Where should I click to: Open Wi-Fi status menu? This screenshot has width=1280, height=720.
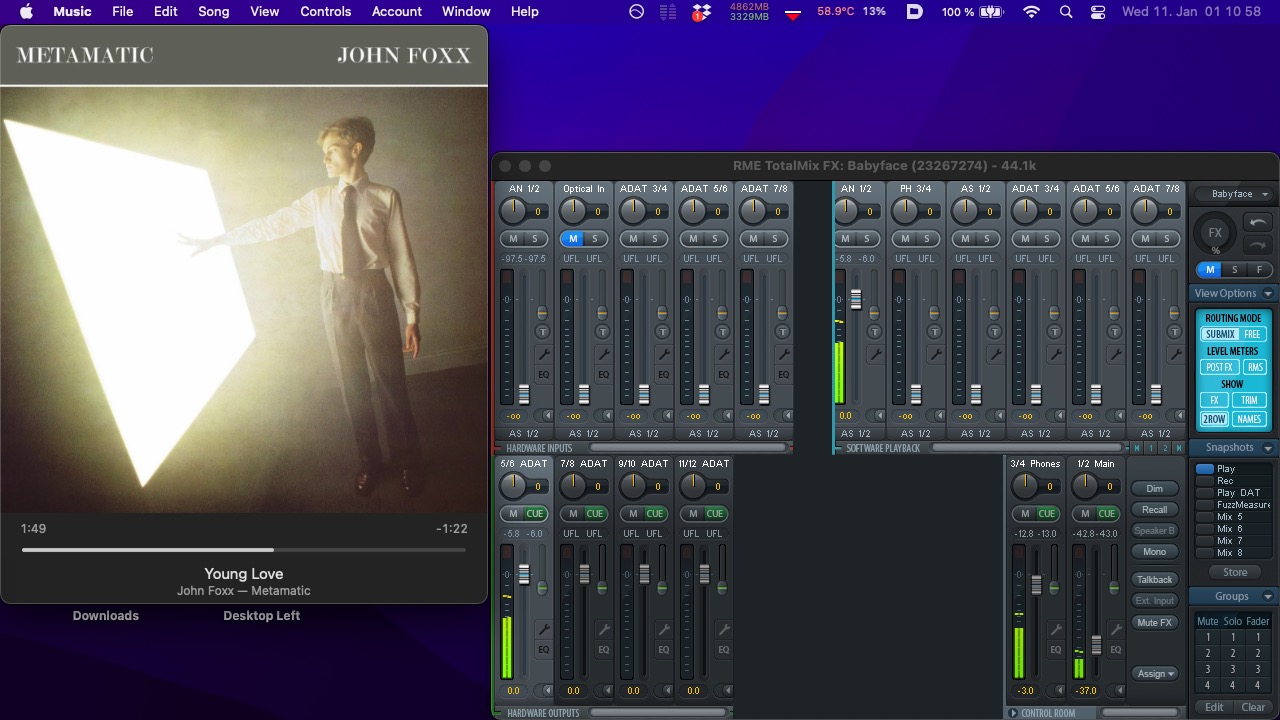click(1031, 12)
